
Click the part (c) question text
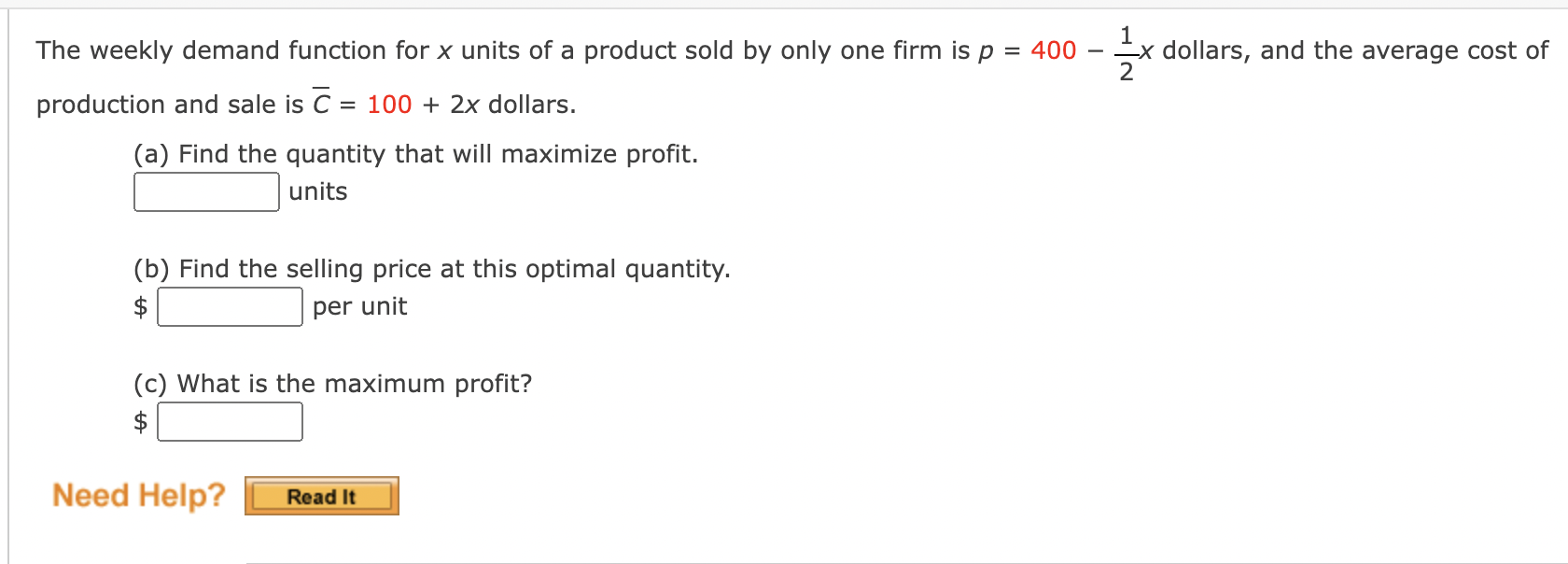point(331,383)
